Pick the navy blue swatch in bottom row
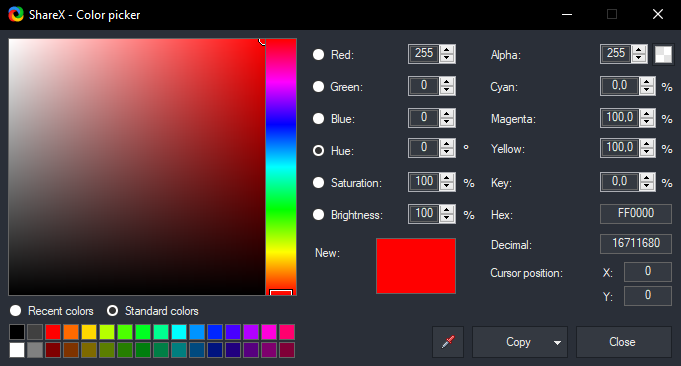This screenshot has height=366, width=681. (x=215, y=350)
